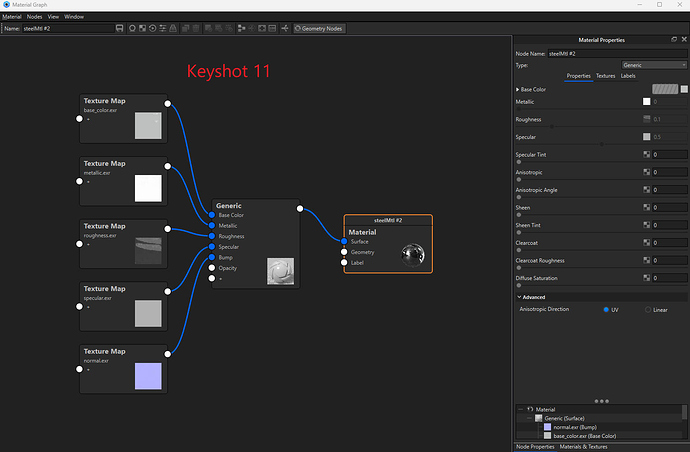Select the specular.exr Texture Map node thumbnail

point(148,313)
